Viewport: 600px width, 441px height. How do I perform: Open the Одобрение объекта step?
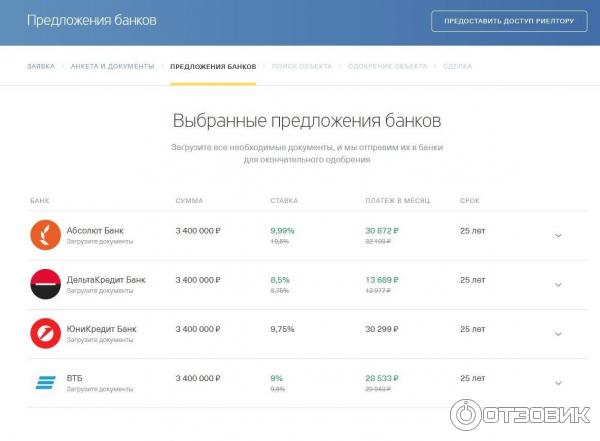[387, 66]
